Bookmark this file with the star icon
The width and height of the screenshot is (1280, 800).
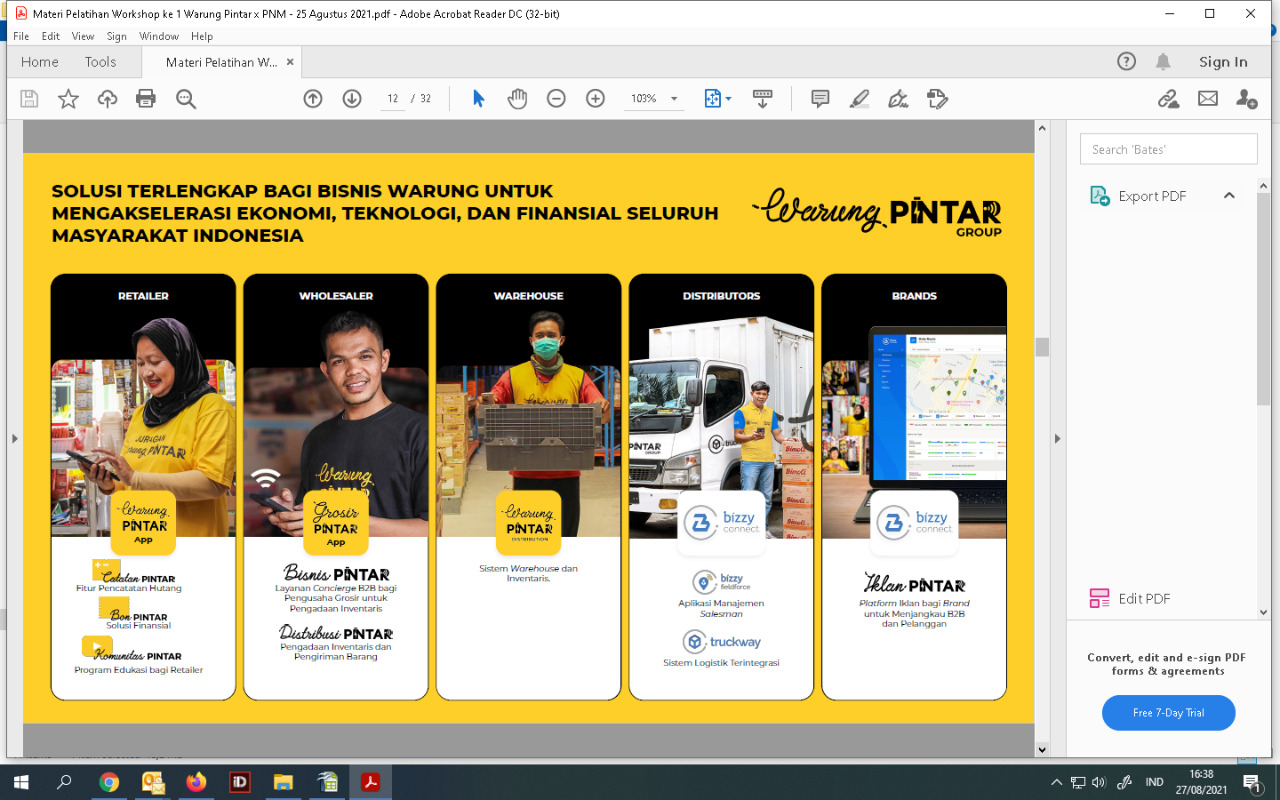68,99
